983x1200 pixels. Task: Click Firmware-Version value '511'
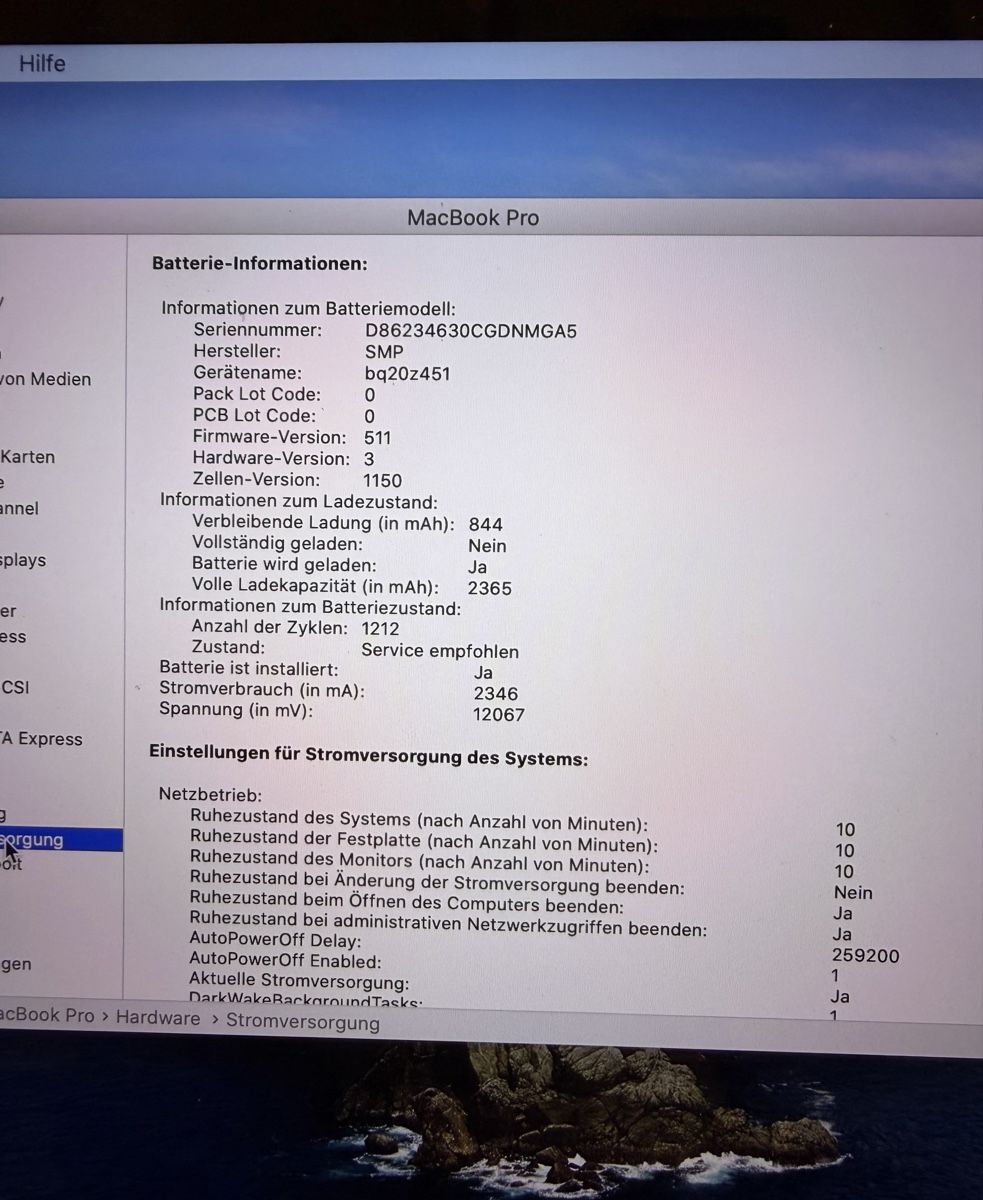point(378,437)
